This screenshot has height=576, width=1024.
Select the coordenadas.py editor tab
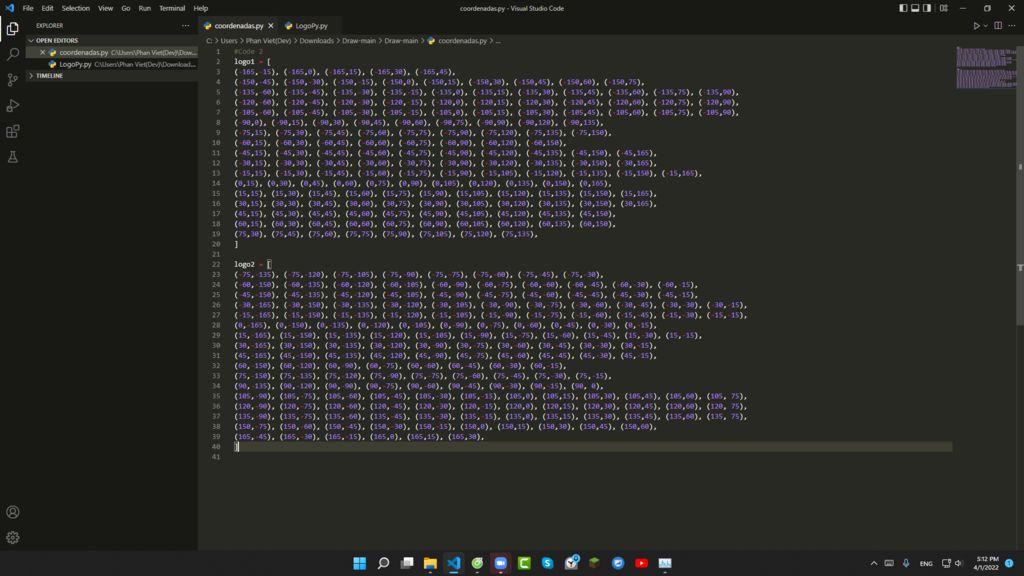(239, 25)
